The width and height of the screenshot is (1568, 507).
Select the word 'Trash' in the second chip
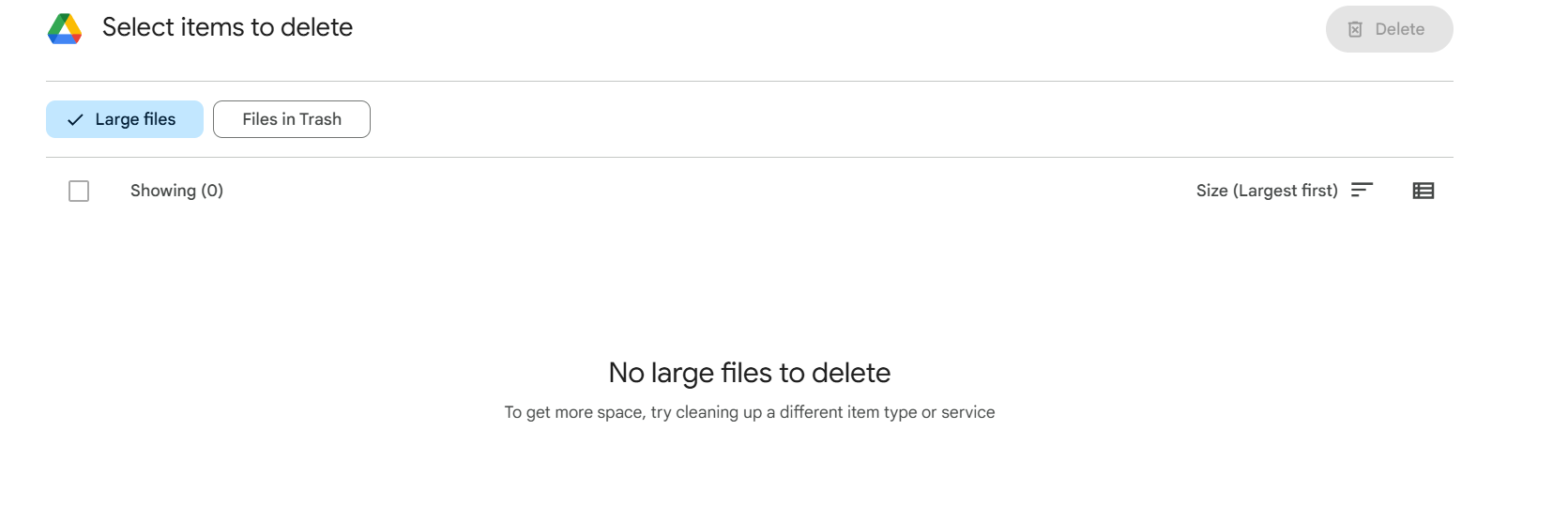320,119
